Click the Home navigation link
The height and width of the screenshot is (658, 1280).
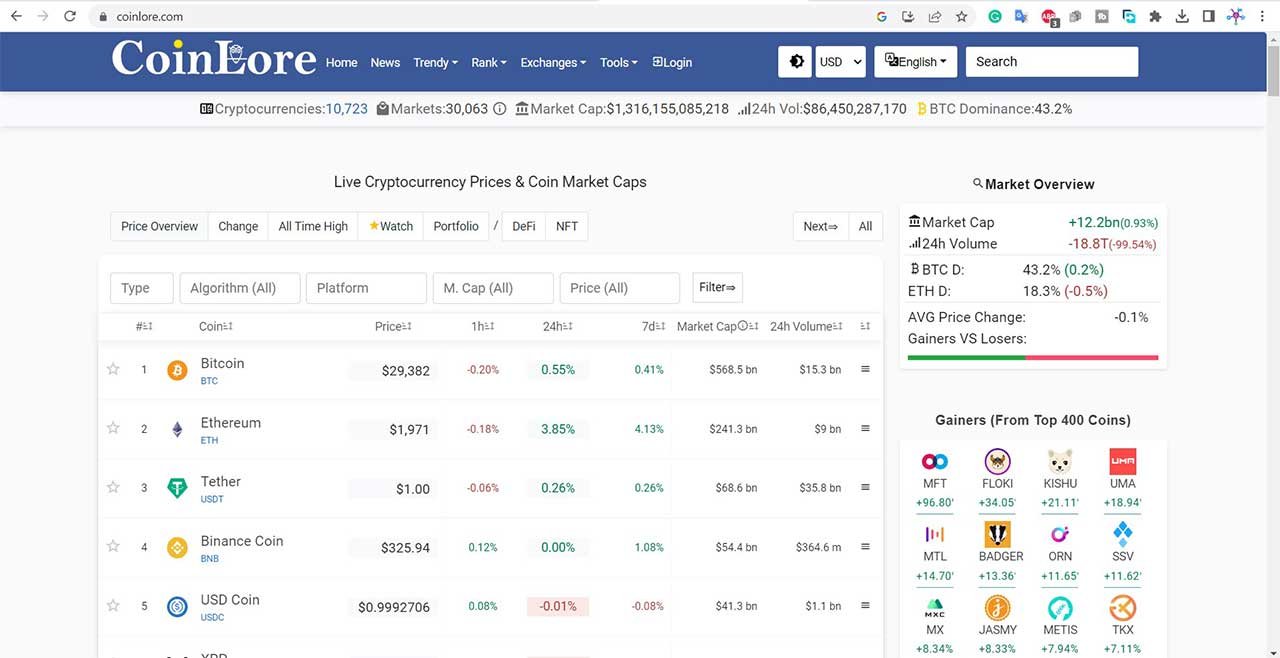(341, 62)
